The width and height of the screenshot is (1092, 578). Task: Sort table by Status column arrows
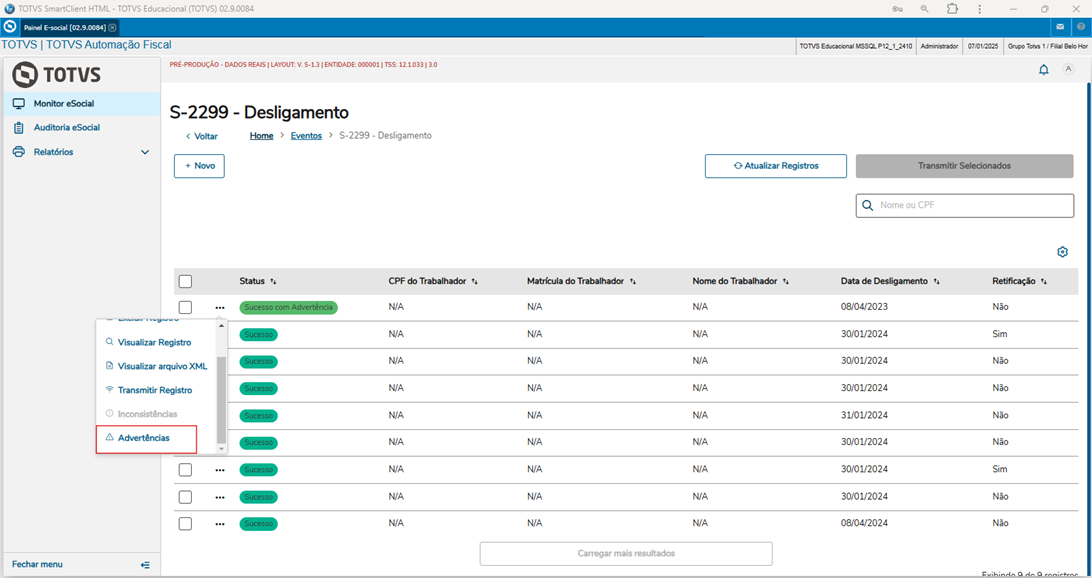(273, 281)
